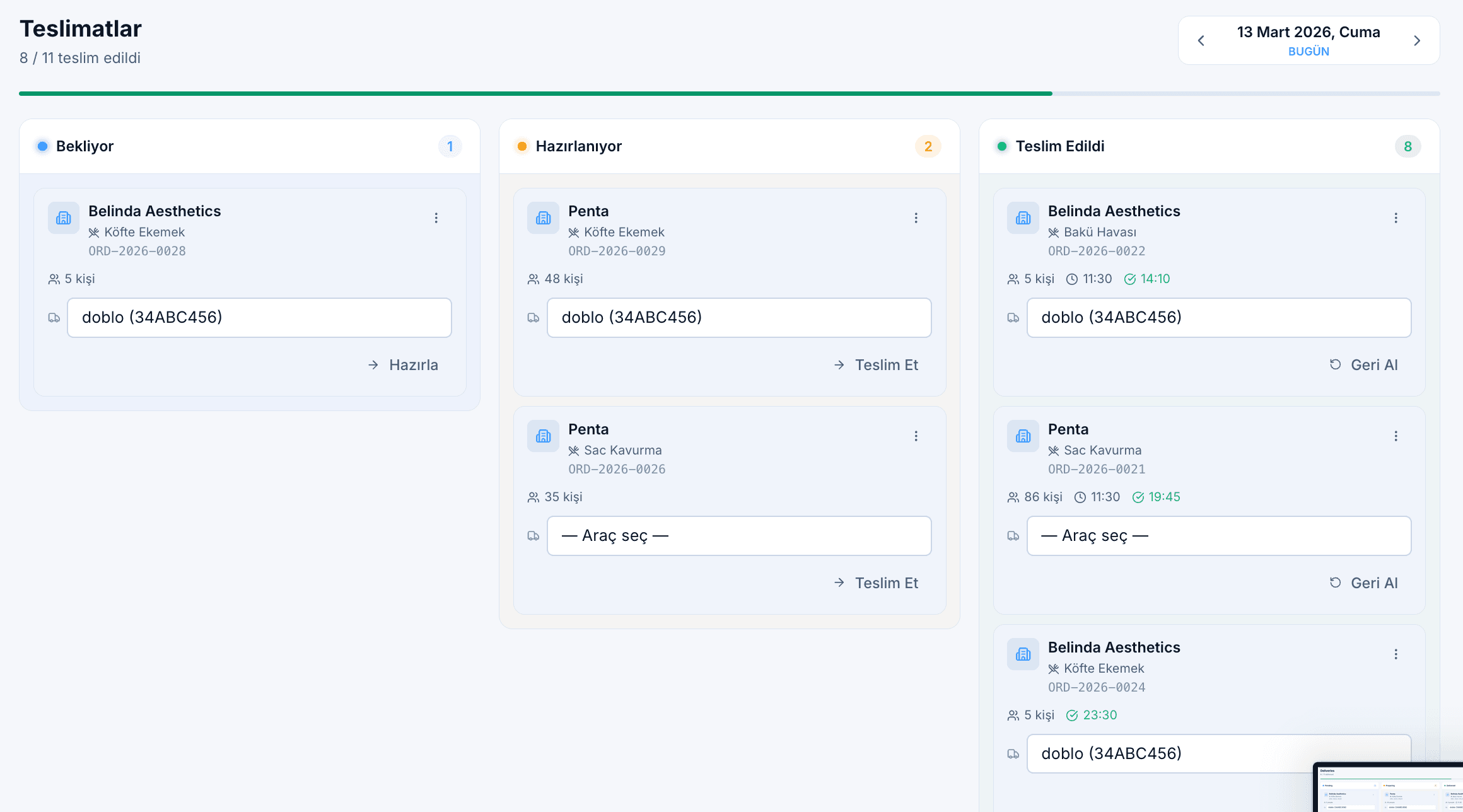Open three-dot menu on Bekliyor Belinda Aesthetics card
Viewport: 1463px width, 812px height.
(x=436, y=218)
